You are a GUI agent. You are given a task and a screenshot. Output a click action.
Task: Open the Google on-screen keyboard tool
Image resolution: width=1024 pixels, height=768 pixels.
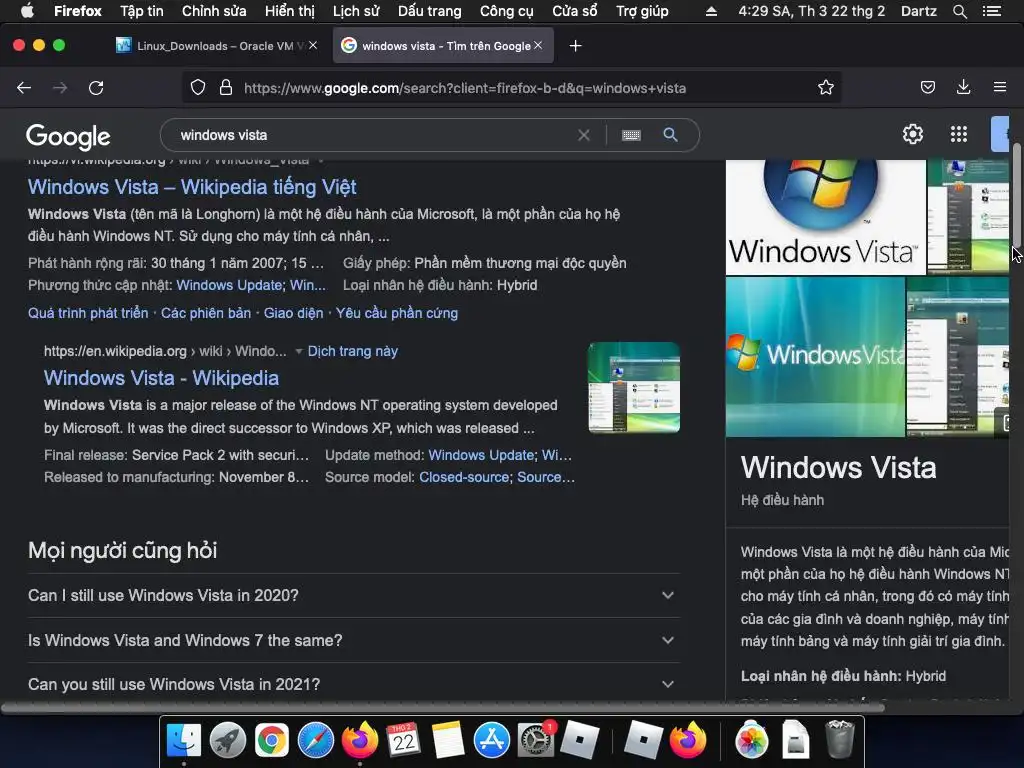pos(631,135)
